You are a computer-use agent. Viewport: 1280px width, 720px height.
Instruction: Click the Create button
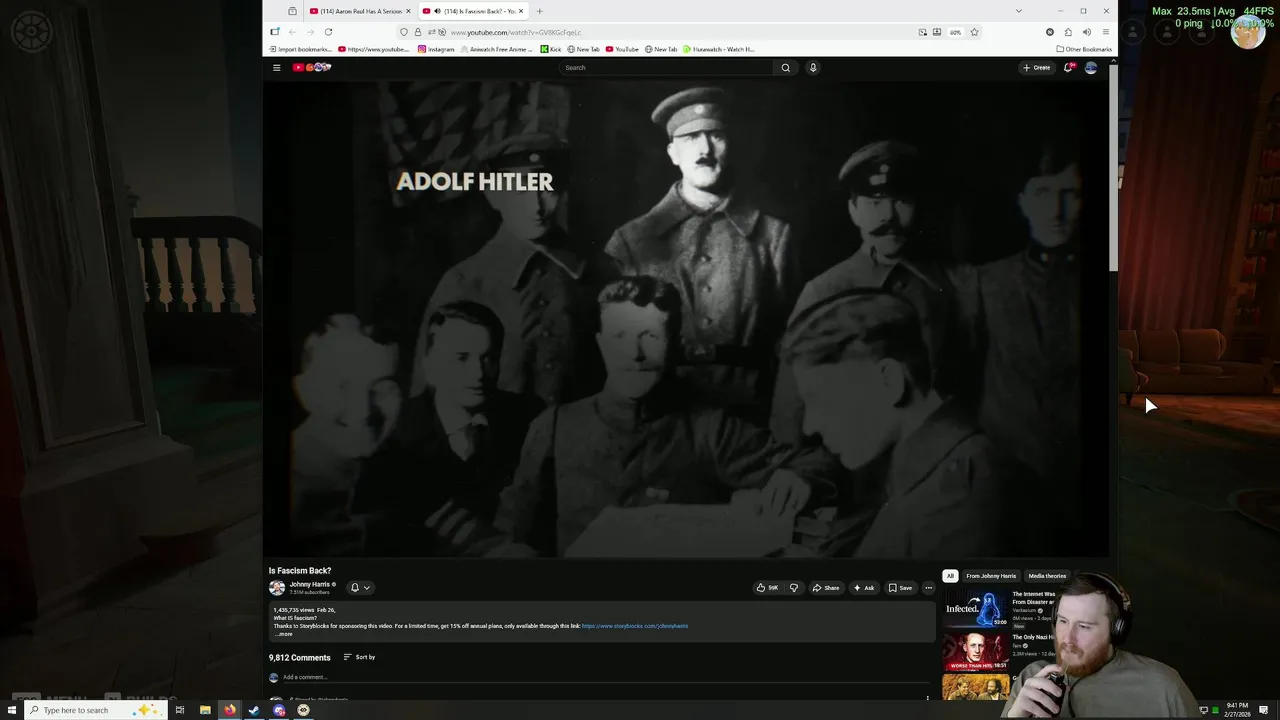(x=1036, y=68)
